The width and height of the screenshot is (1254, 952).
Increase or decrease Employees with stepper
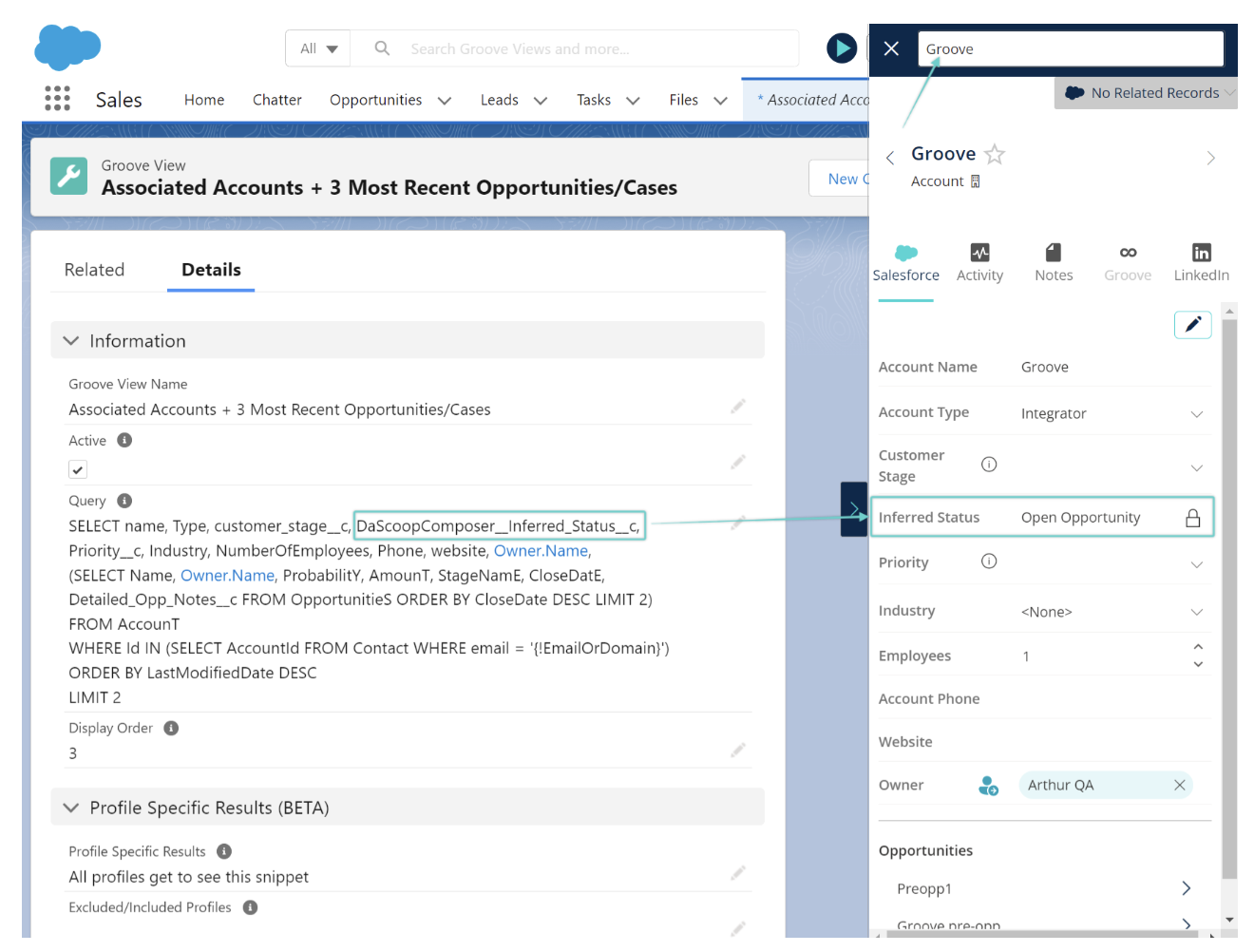[x=1198, y=655]
